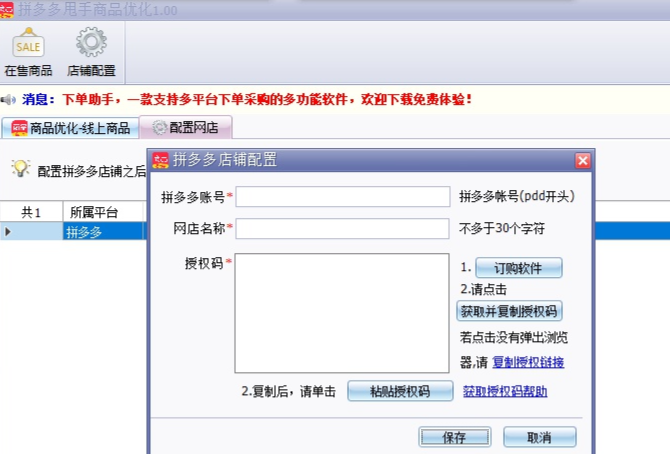Close the 拼多多店铺配置 dialog
Viewport: 670px width, 454px height.
click(x=582, y=161)
